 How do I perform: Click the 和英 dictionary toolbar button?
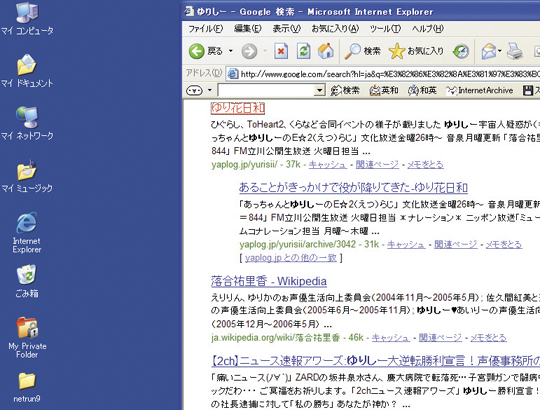422,91
